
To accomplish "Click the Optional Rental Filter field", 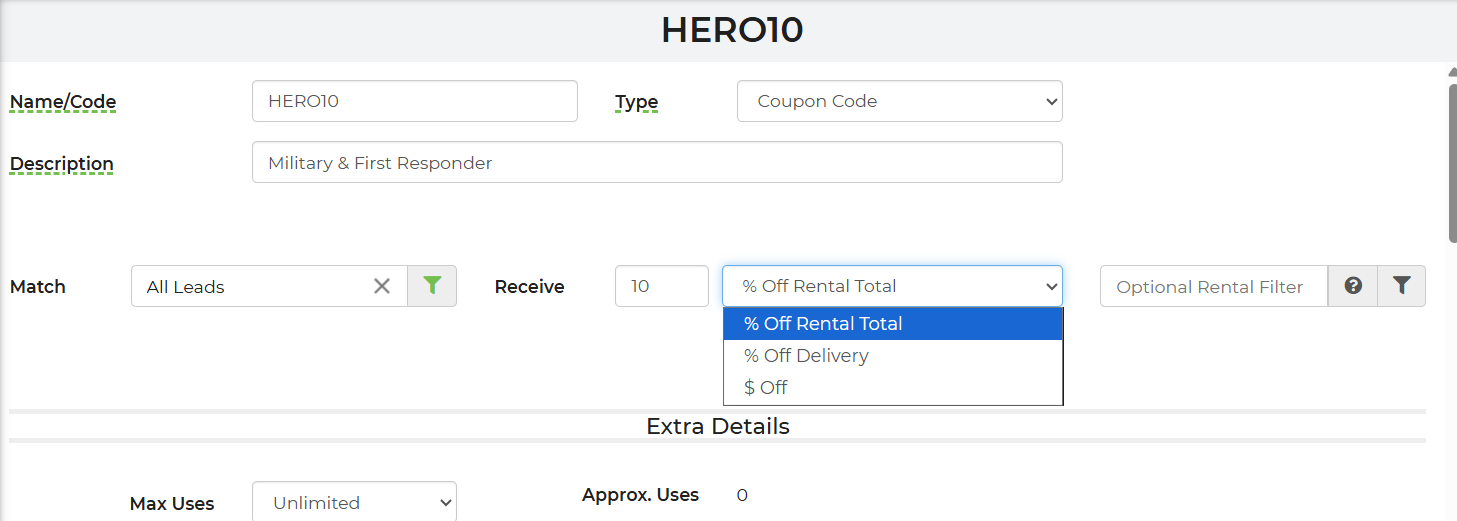I will (x=1213, y=286).
